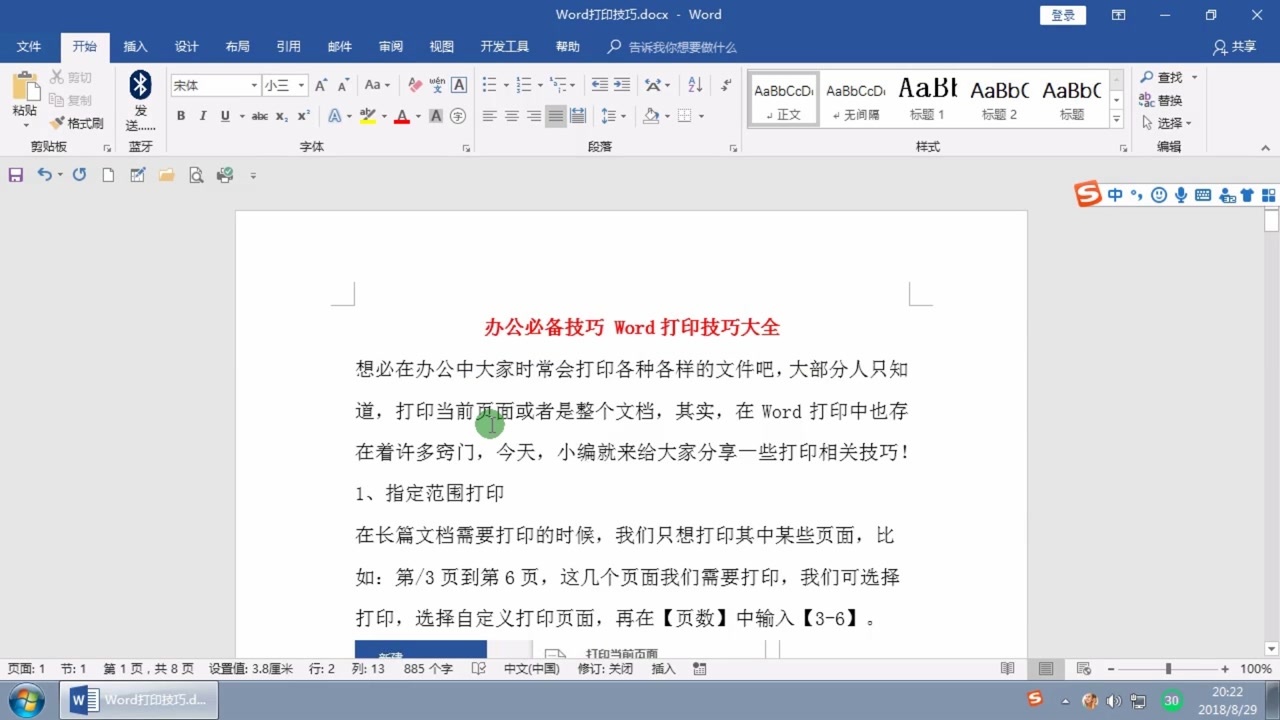
Task: Shrink font size with the shrink font icon
Action: point(343,86)
